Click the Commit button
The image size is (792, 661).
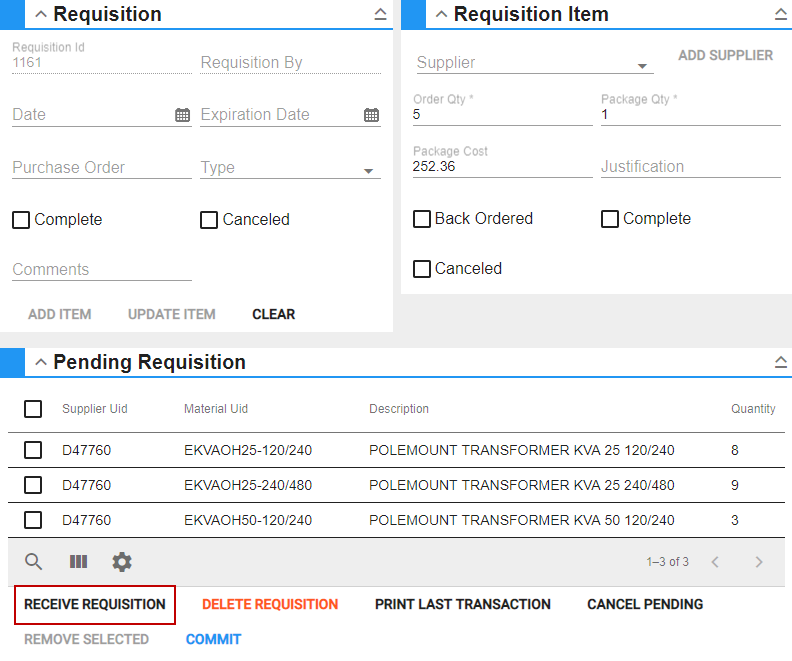click(x=213, y=639)
